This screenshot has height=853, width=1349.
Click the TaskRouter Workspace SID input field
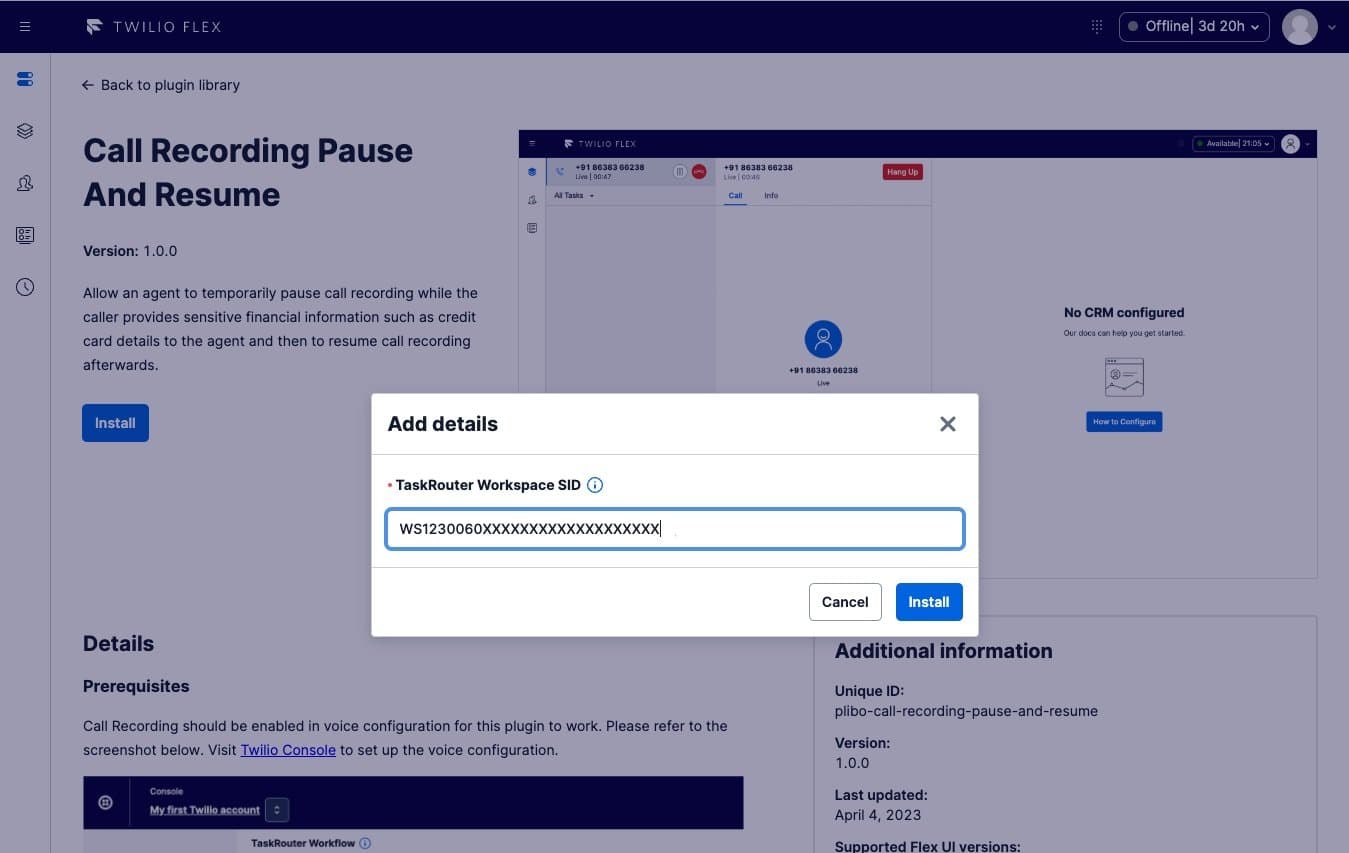pos(674,529)
